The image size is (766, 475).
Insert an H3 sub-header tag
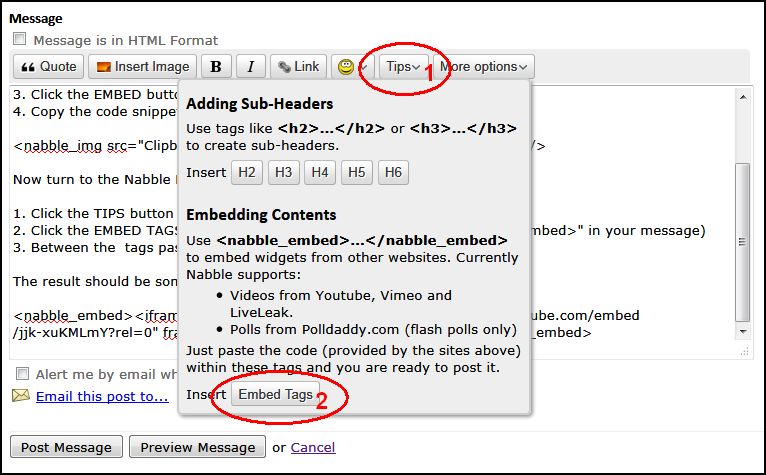coord(284,172)
